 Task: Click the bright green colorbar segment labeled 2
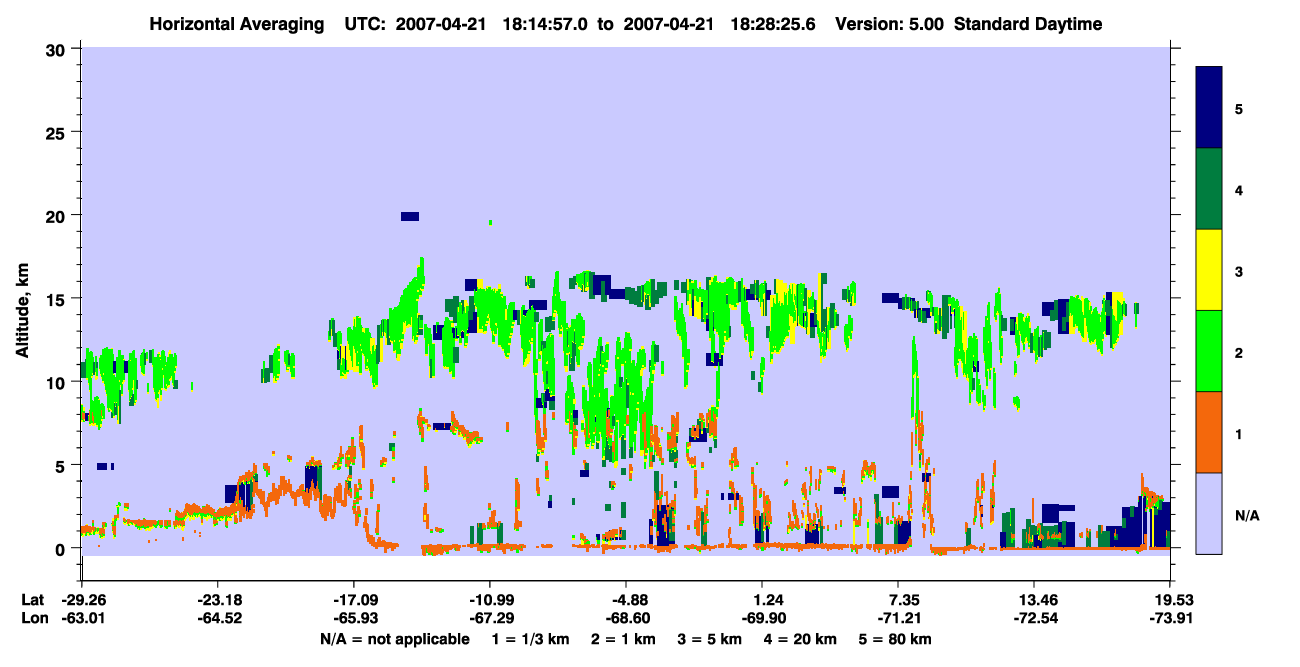pyautogui.click(x=1209, y=351)
